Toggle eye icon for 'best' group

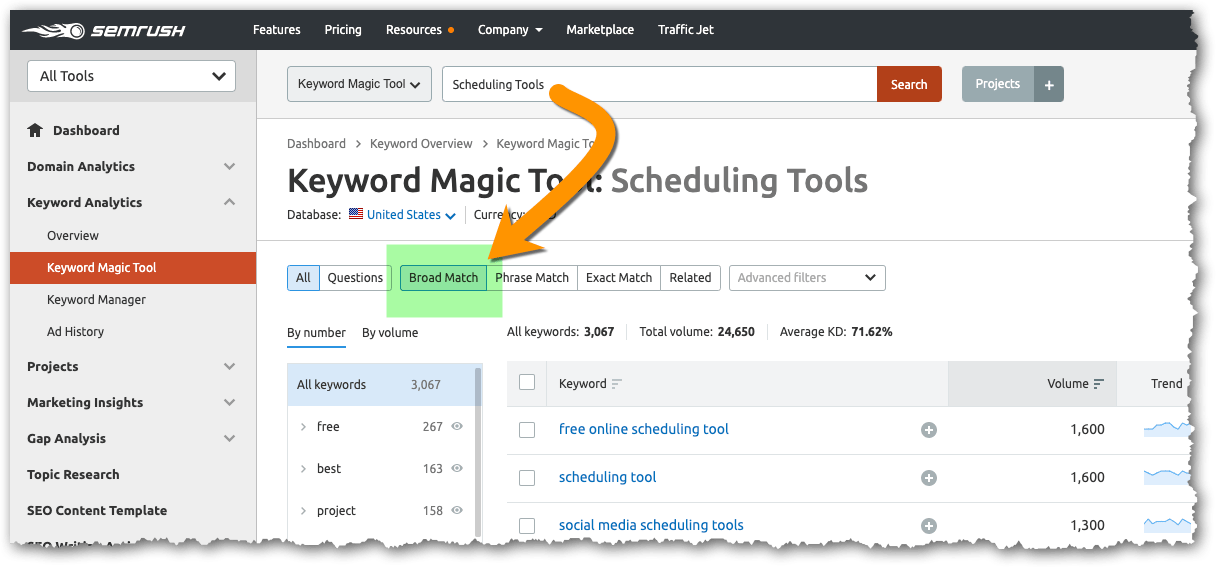(x=457, y=468)
